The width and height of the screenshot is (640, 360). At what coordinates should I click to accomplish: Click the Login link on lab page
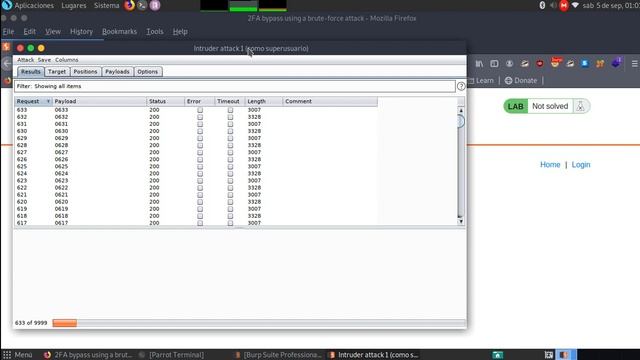pos(581,164)
